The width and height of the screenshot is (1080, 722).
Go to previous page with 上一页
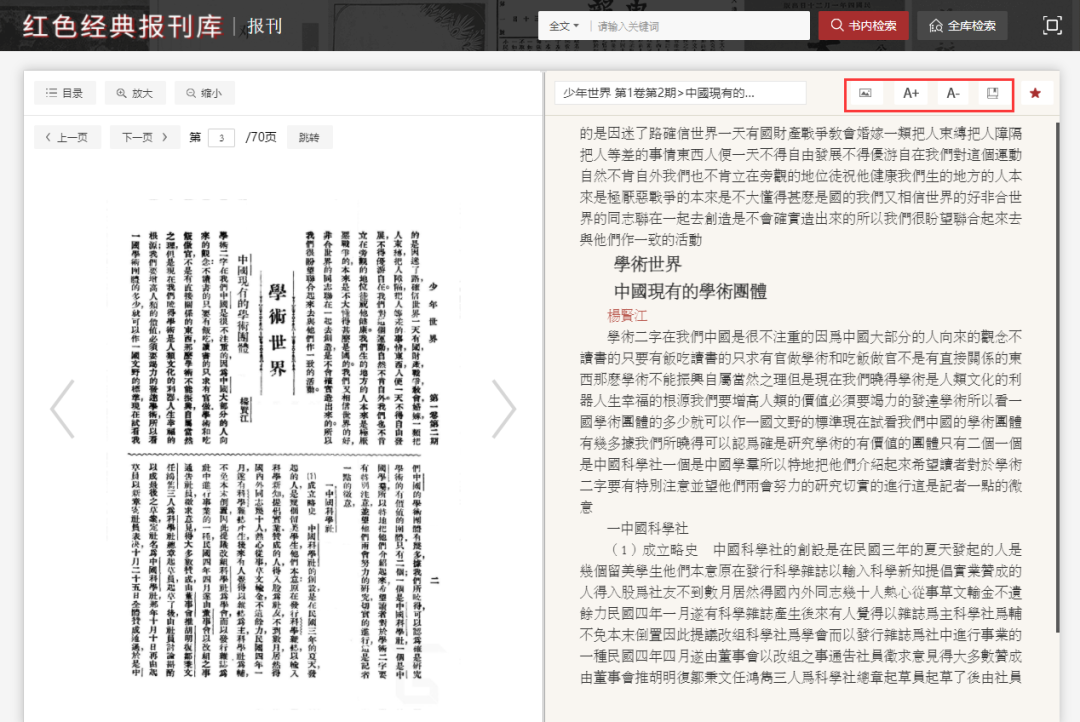[x=65, y=137]
